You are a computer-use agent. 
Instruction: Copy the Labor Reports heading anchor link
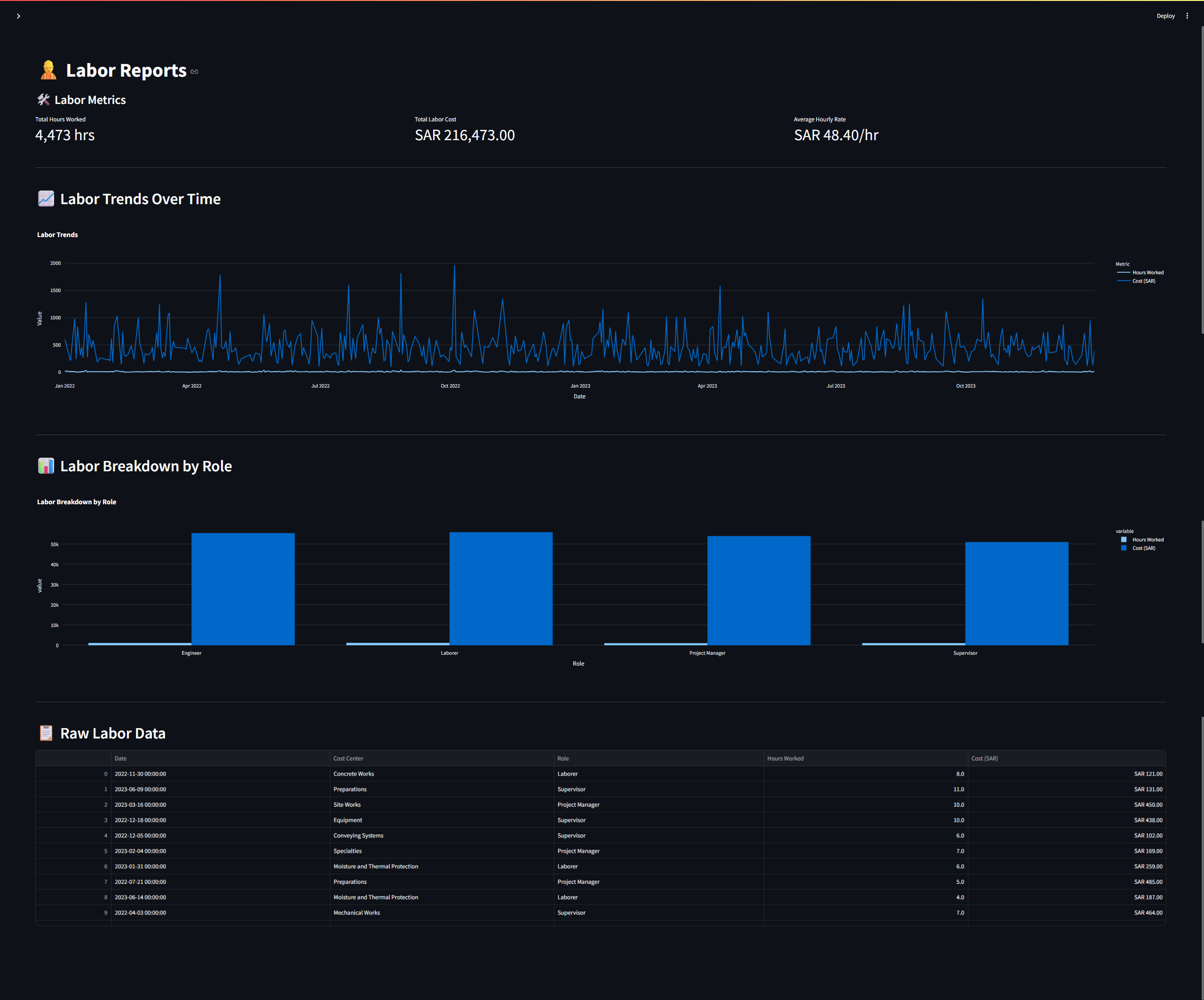click(194, 71)
